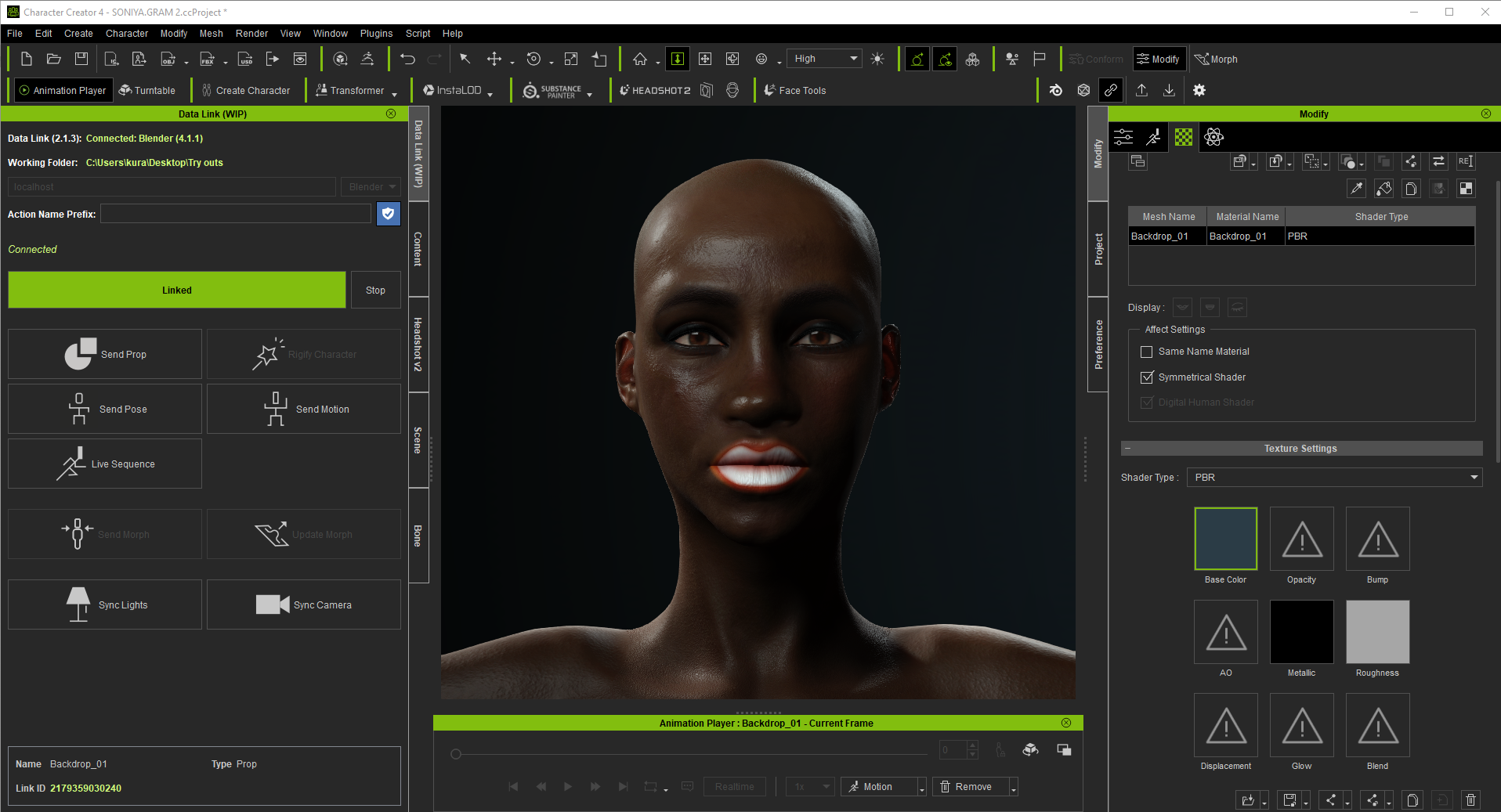This screenshot has width=1501, height=812.
Task: Click the Base Color texture swatch
Action: click(1226, 539)
